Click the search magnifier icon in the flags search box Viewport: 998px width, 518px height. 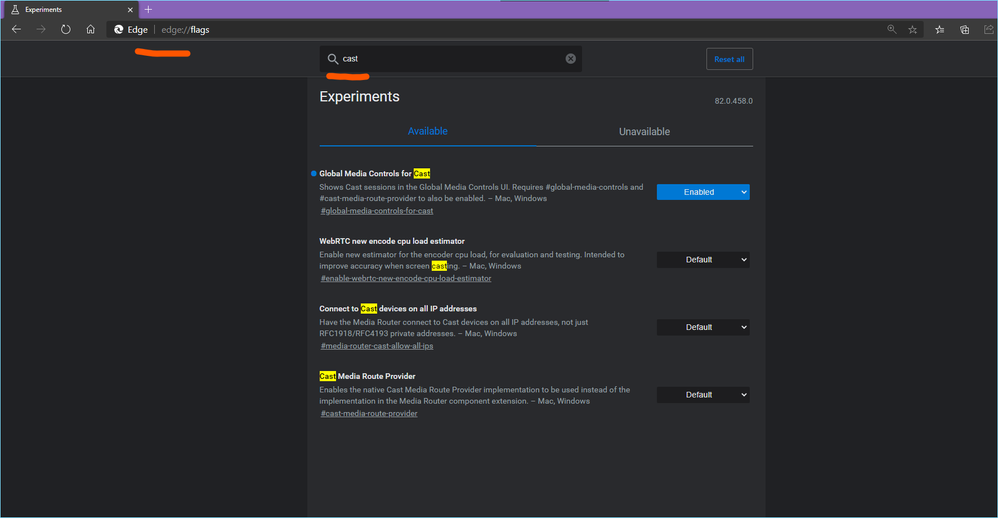(332, 59)
